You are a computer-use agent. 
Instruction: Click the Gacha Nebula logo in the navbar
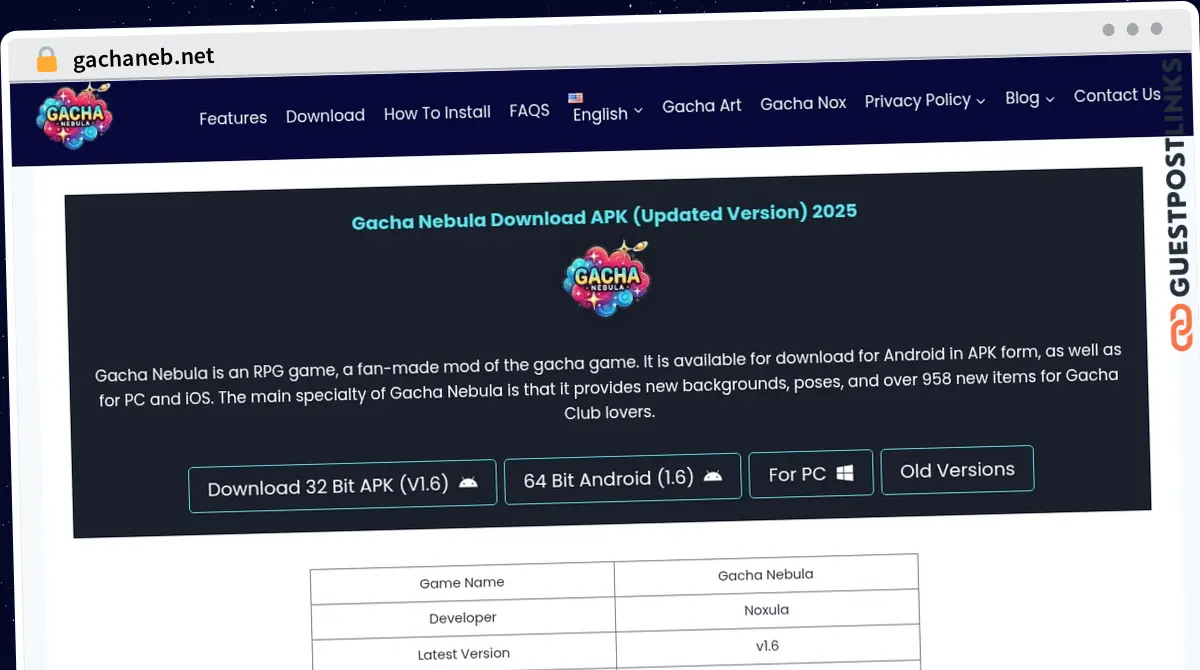tap(73, 115)
